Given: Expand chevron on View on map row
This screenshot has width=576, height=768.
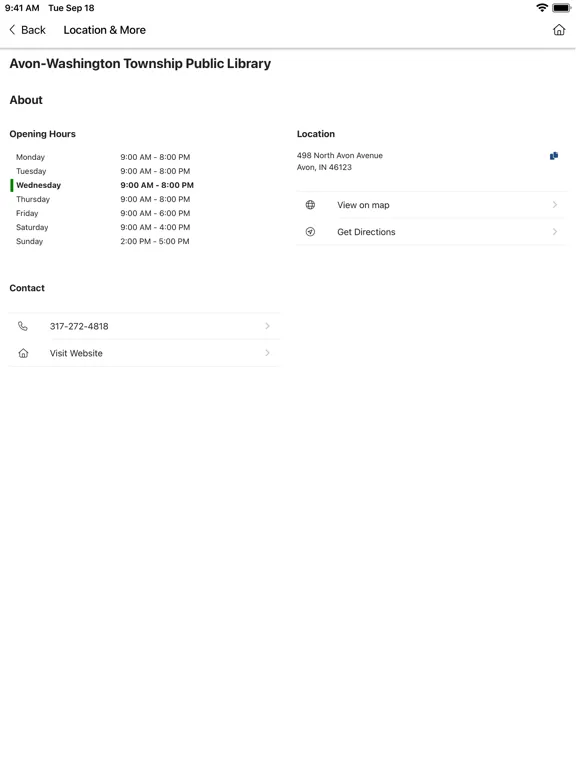Looking at the screenshot, I should (555, 205).
